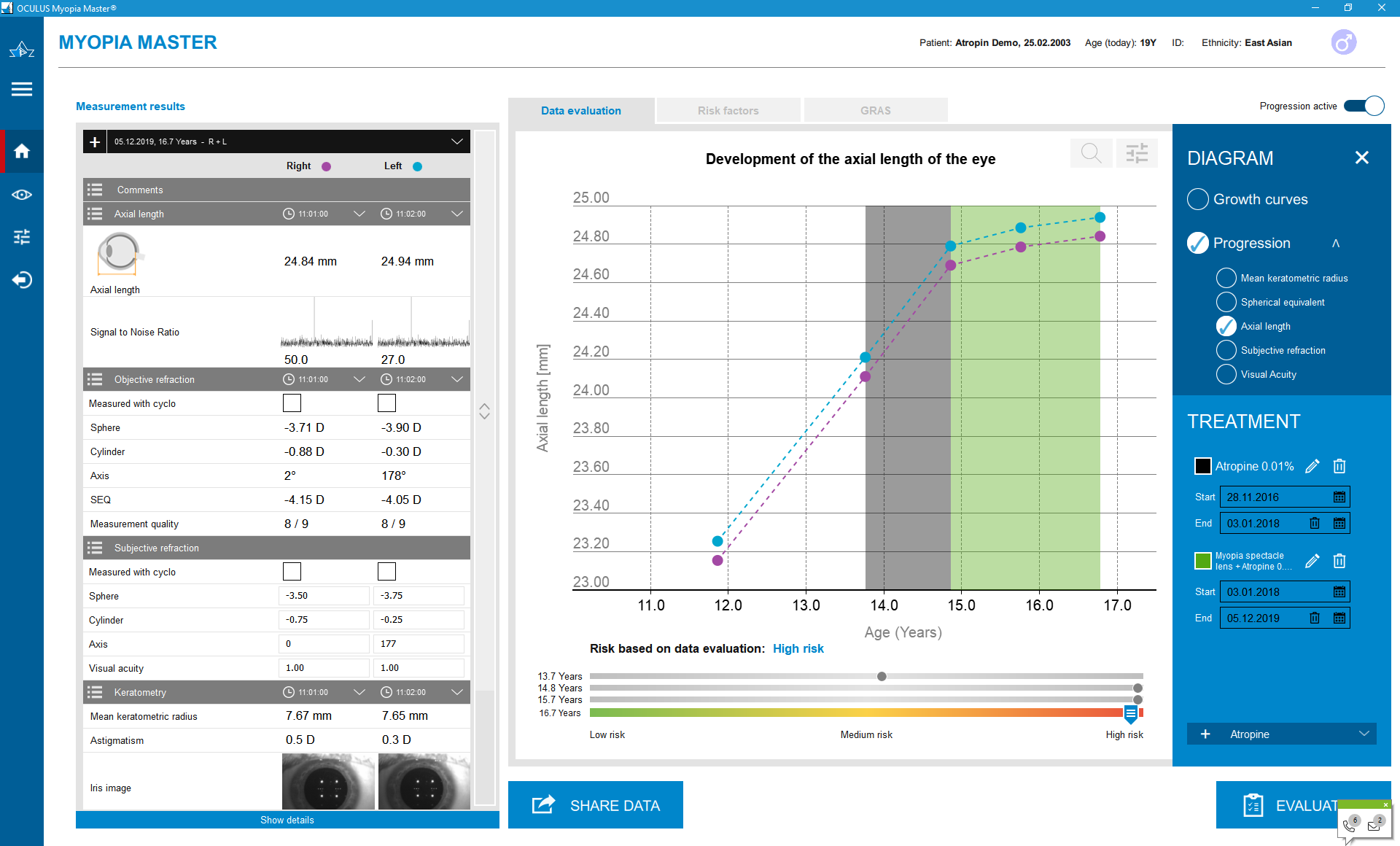This screenshot has width=1400, height=846.
Task: Select the Progression option
Action: pos(1198,243)
